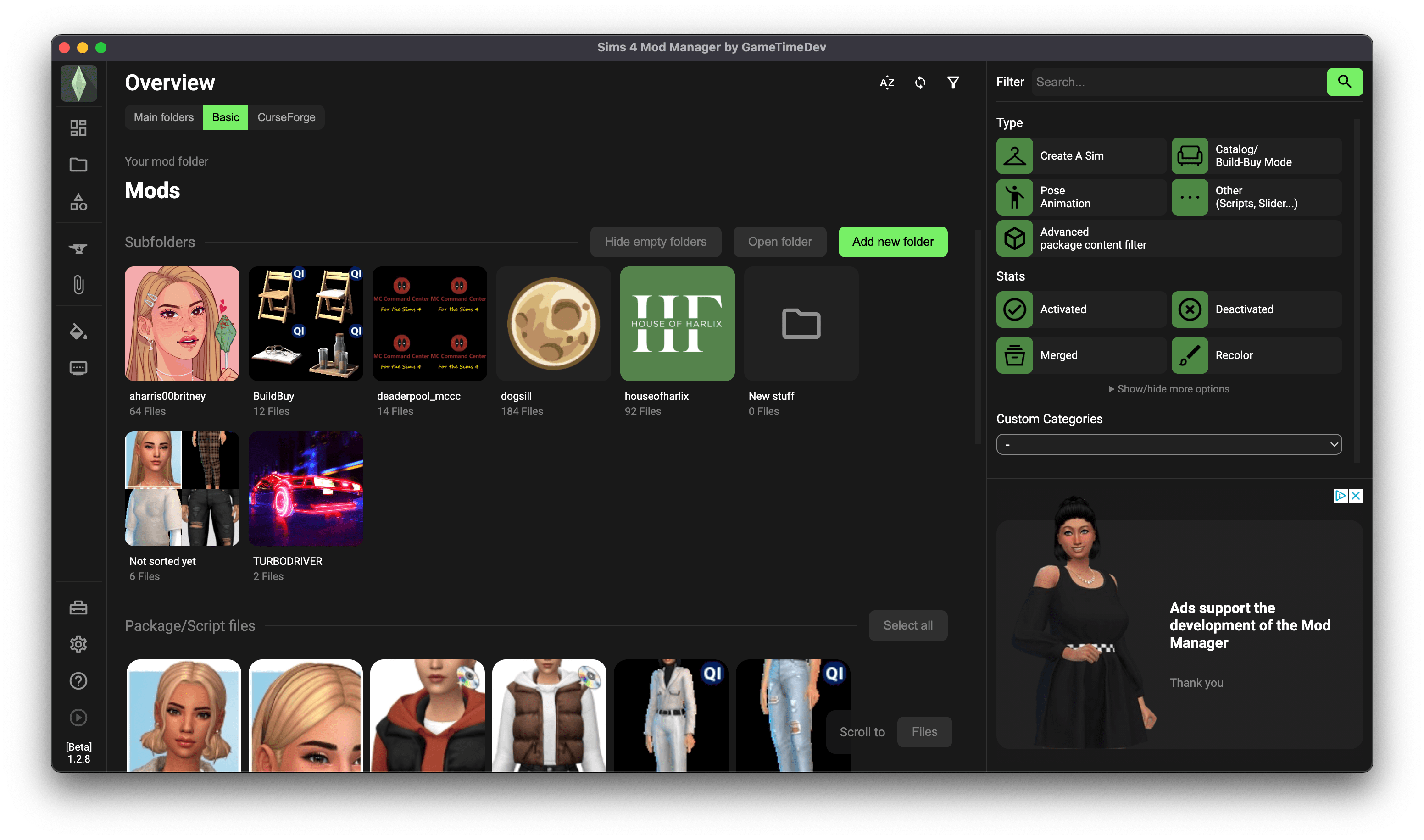Open deaderpool_mccc subfolder thumbnail
1424x840 pixels.
tap(430, 324)
